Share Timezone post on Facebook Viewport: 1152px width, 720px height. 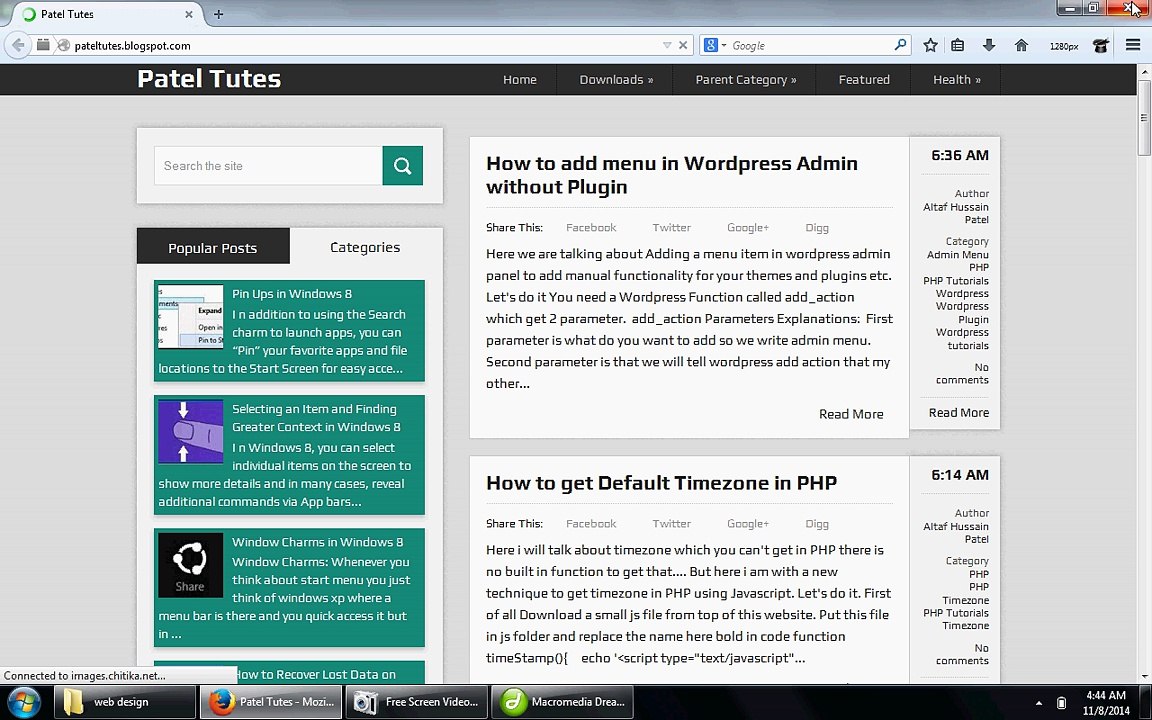point(591,524)
